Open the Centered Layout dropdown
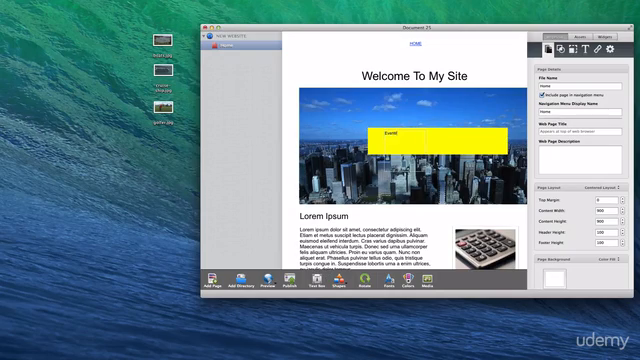Screen dimensions: 640x360 coord(602,187)
